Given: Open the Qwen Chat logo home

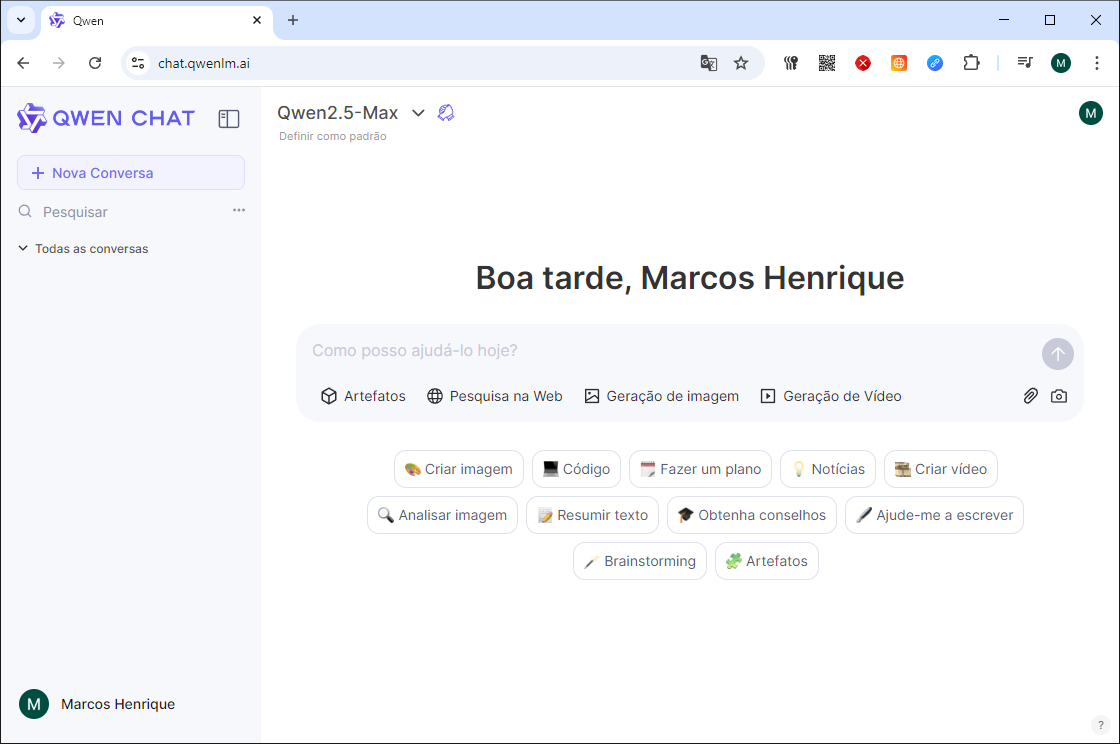Looking at the screenshot, I should (x=106, y=118).
